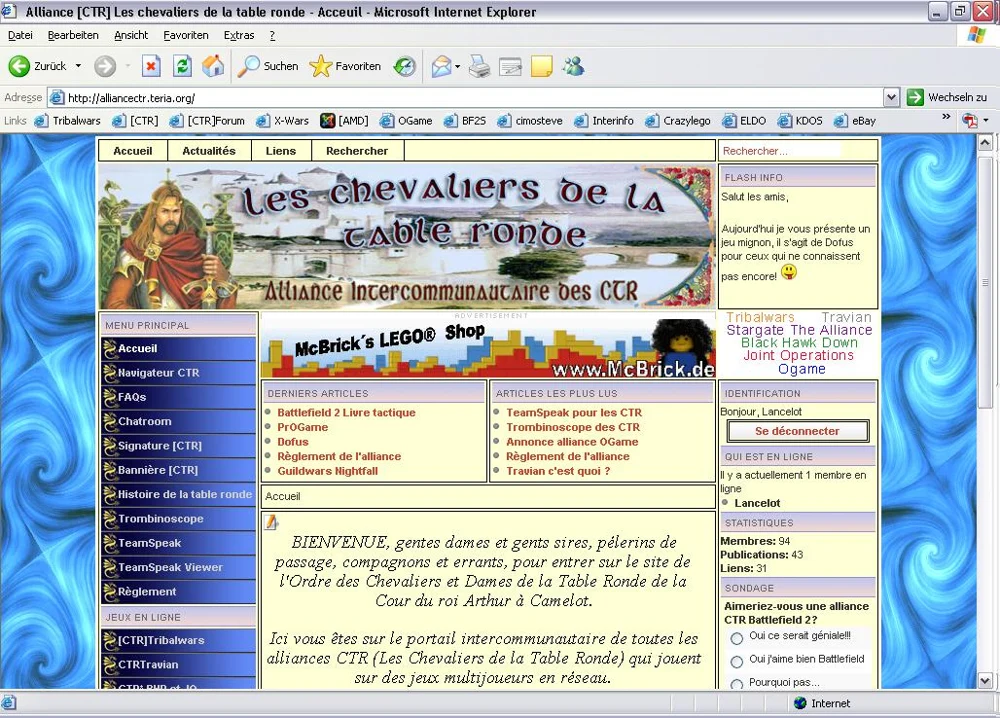Expand the Zurück history dropdown arrow
Screen dimensions: 1000x718
click(x=78, y=66)
